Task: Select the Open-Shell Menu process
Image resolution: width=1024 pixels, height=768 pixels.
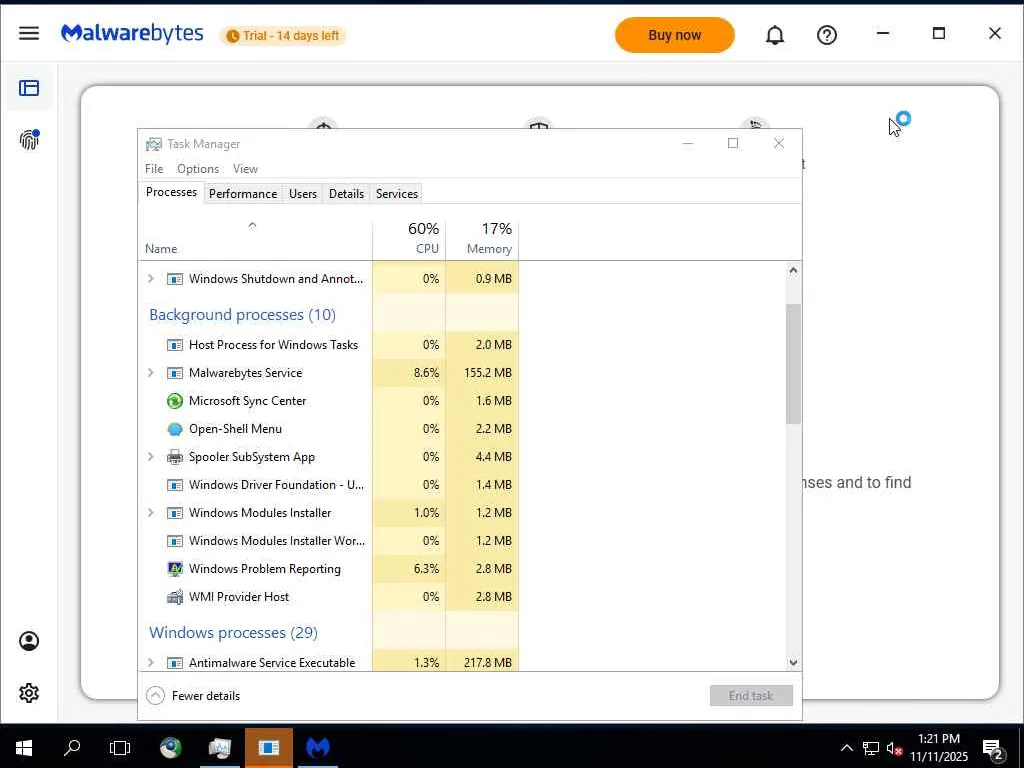Action: 328,428
